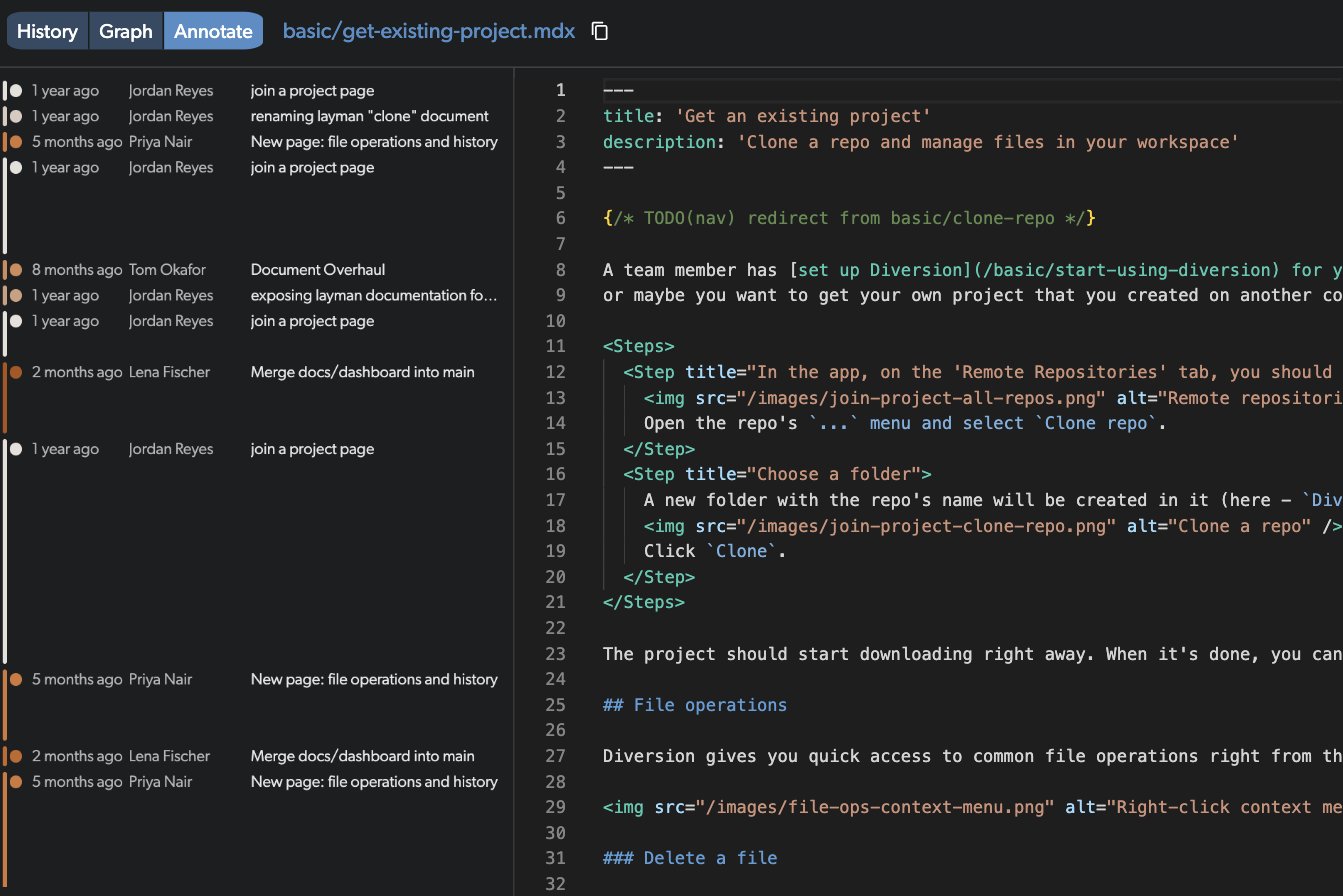Click the 'Open the repo's ... menu' line
The height and width of the screenshot is (896, 1343).
906,423
